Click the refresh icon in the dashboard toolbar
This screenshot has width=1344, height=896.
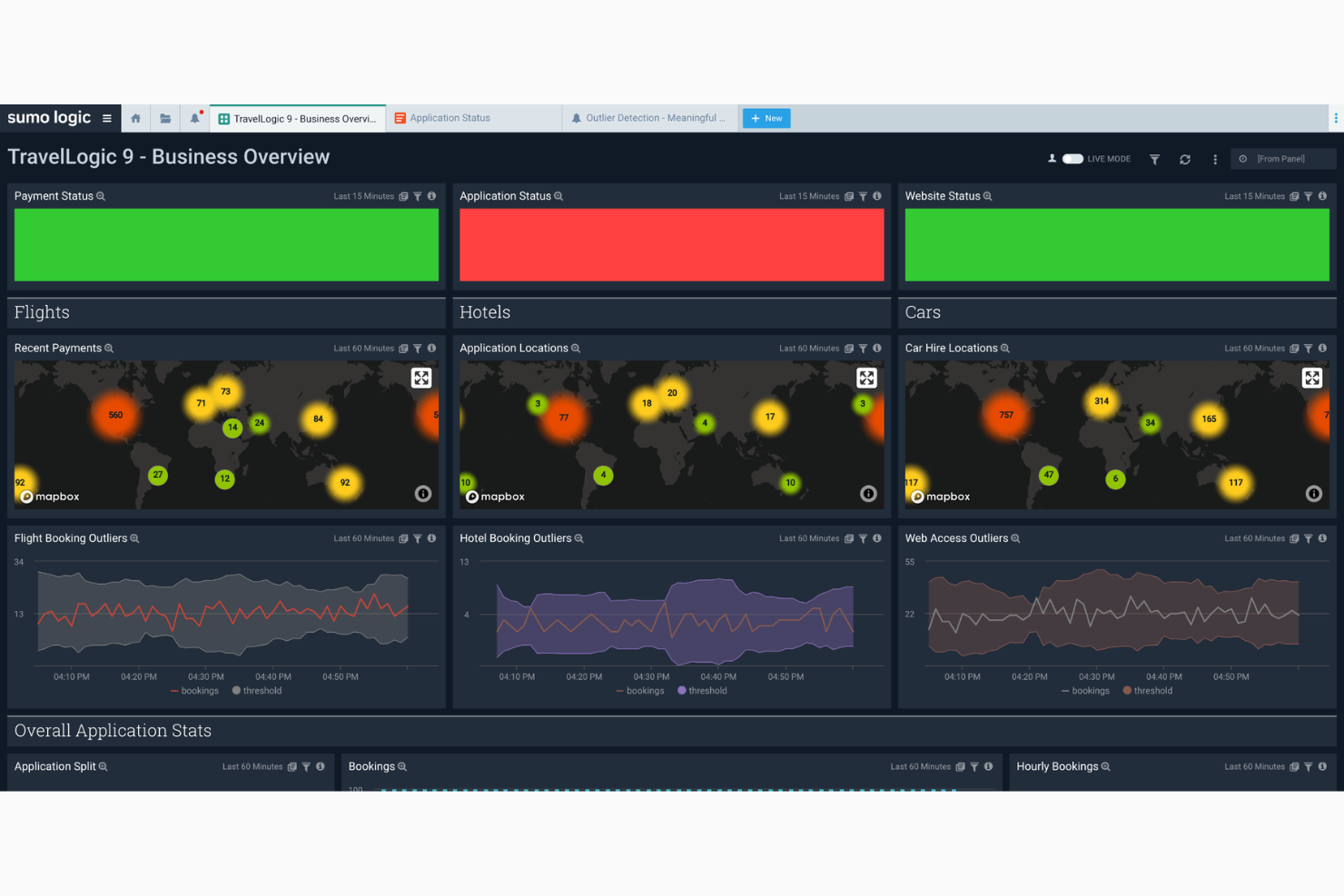(x=1185, y=159)
